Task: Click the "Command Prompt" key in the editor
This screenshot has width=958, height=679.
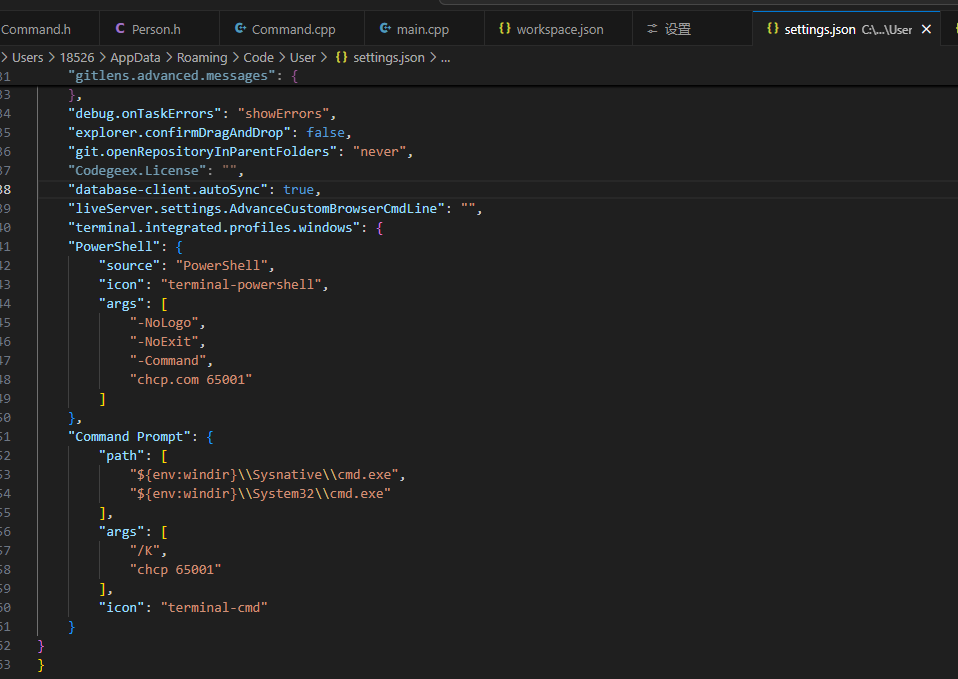Action: pyautogui.click(x=127, y=436)
